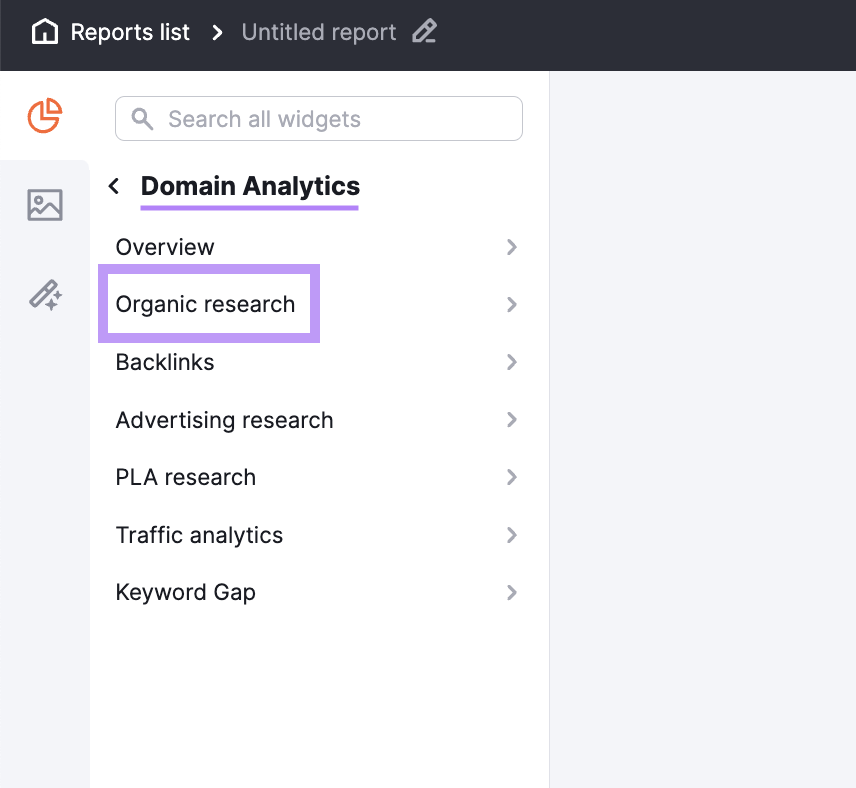The width and height of the screenshot is (856, 788).
Task: Click the breadcrumb arrow after Reports list
Action: point(217,31)
